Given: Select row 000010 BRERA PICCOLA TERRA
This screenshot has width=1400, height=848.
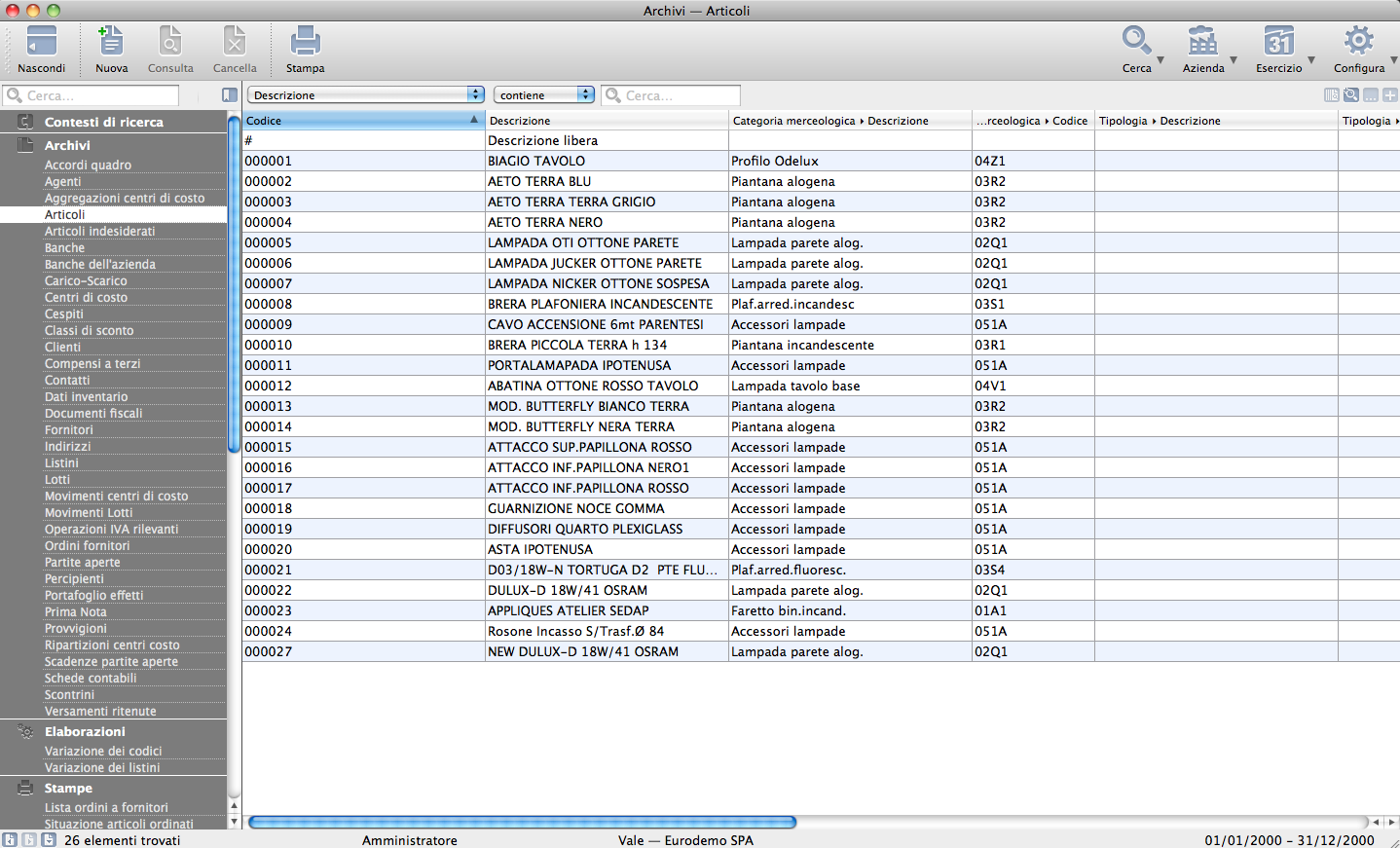Looking at the screenshot, I should pos(577,346).
